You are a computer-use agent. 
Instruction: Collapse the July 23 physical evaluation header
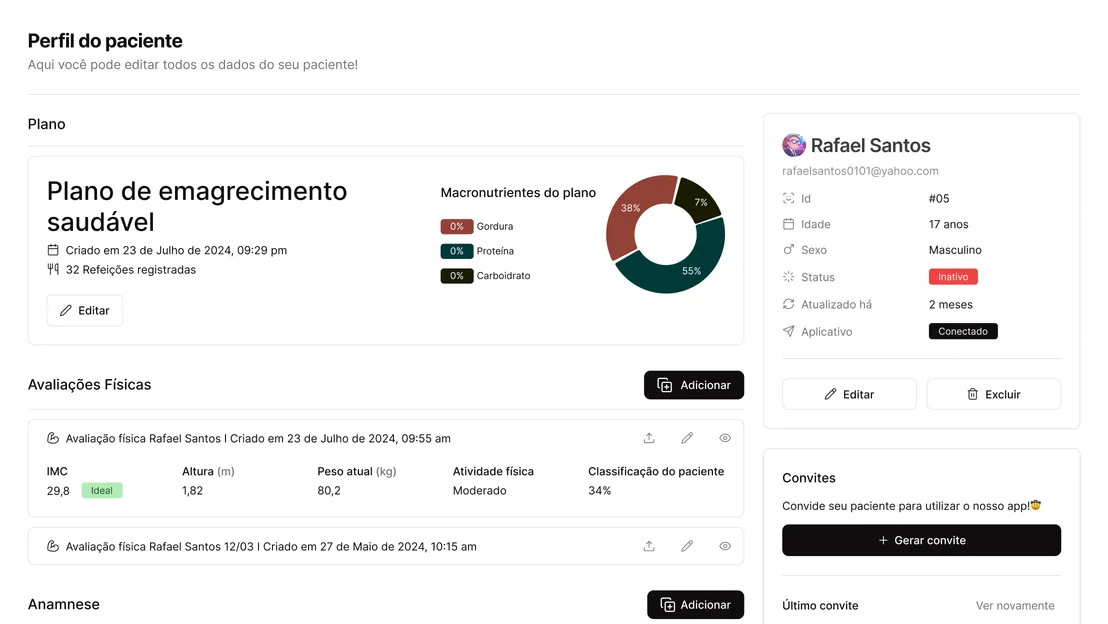click(257, 438)
